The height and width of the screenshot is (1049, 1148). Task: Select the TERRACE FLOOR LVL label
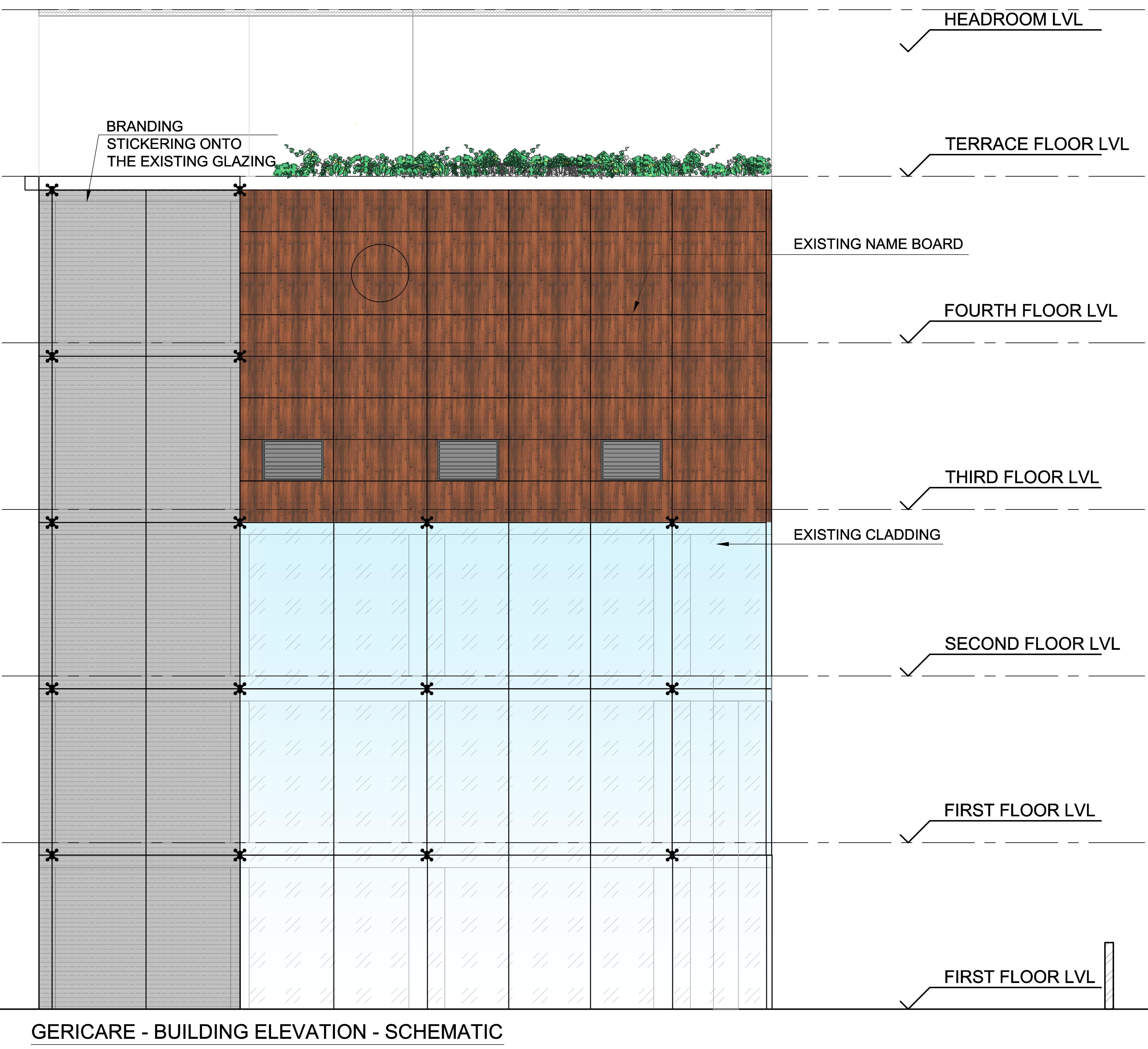[1036, 144]
